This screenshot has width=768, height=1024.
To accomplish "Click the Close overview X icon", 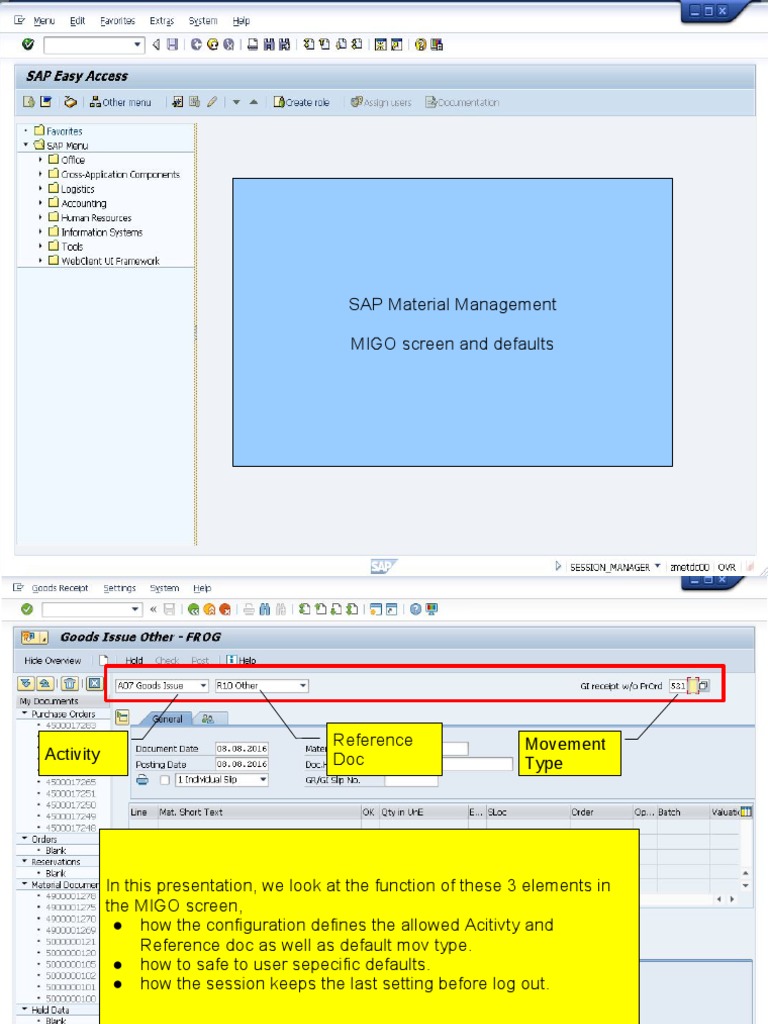I will 95,683.
